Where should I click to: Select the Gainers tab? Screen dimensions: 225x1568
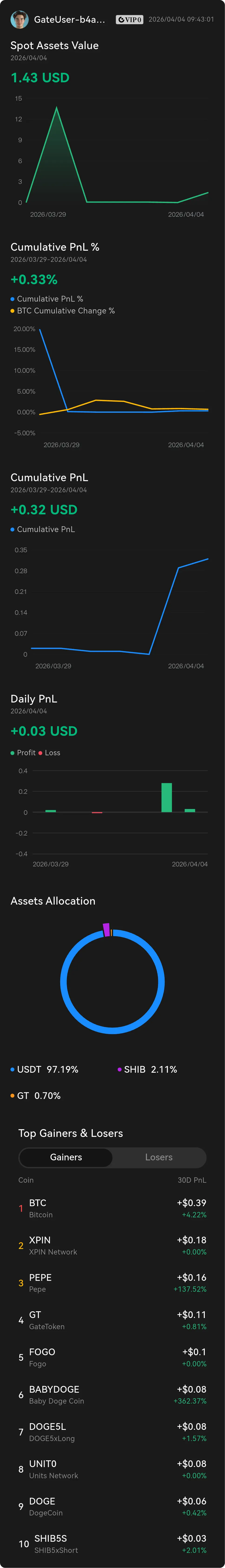coord(66,1157)
